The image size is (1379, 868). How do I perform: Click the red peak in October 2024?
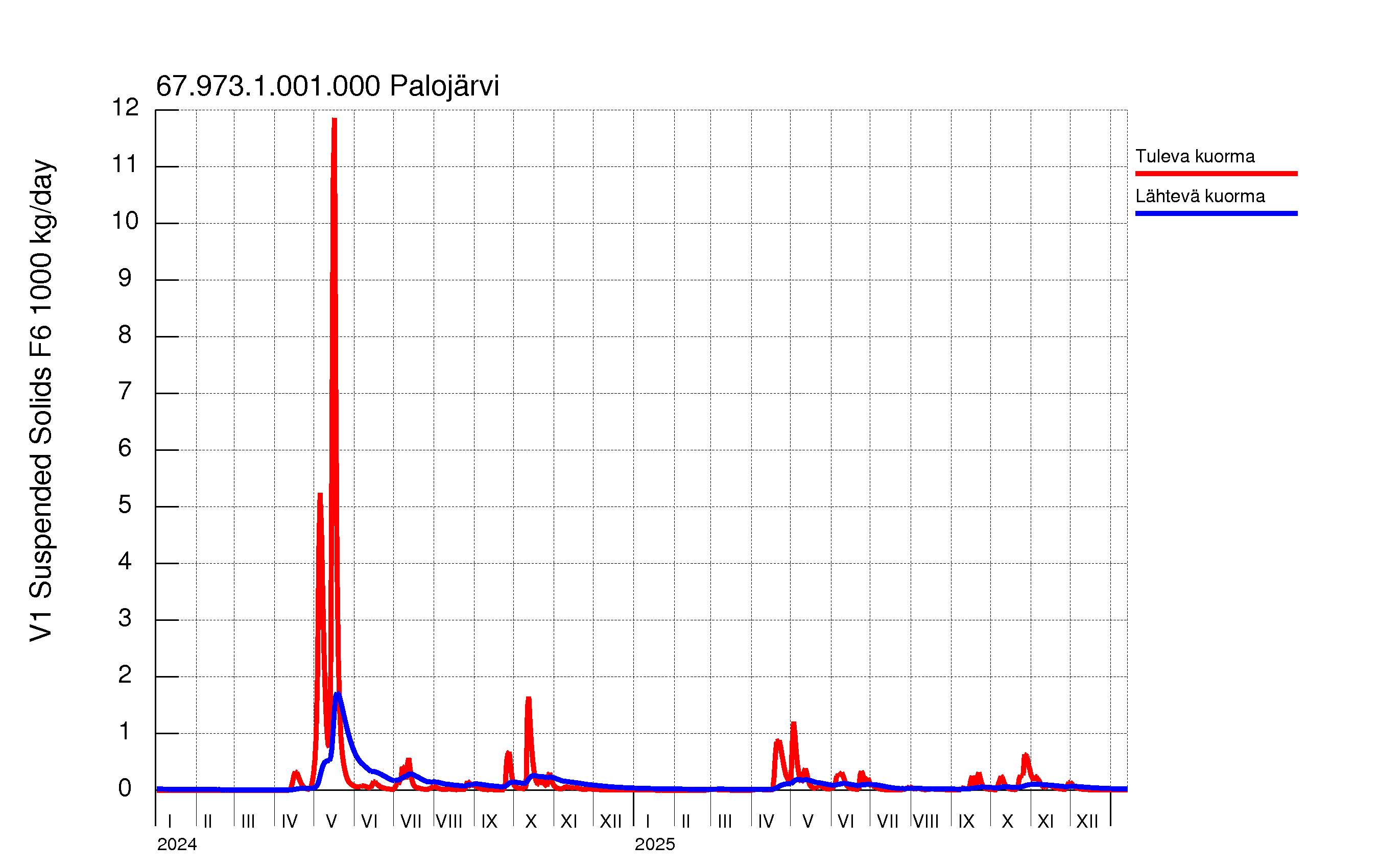[529, 700]
